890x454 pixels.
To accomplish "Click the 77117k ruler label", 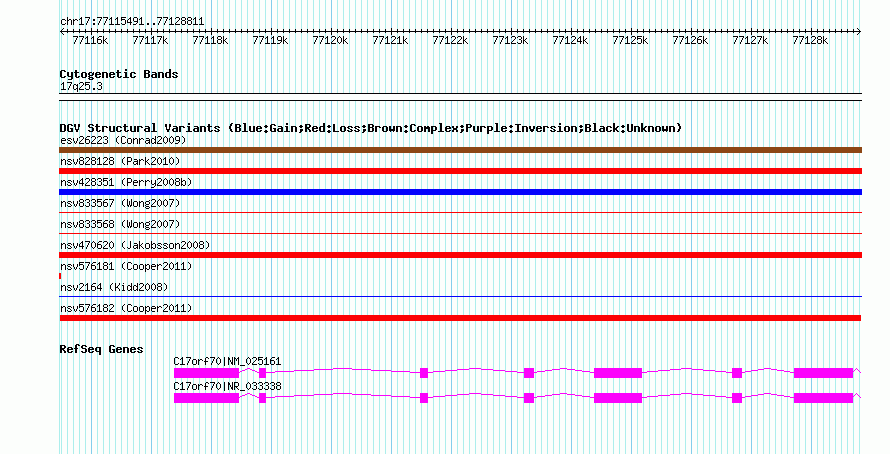I will pos(150,40).
